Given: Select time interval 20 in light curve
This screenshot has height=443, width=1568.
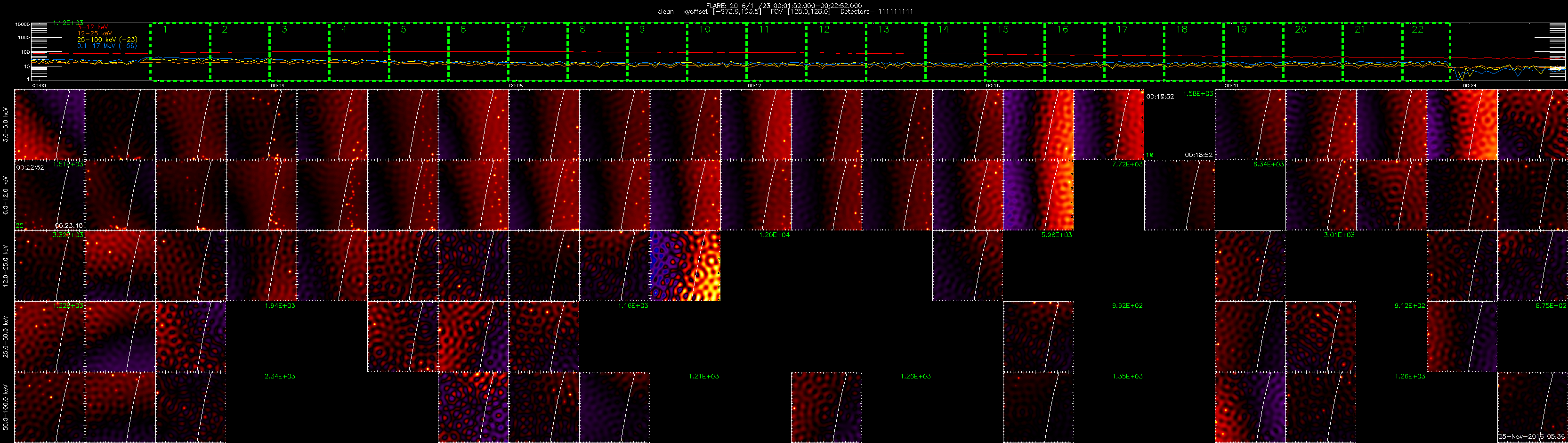Looking at the screenshot, I should tap(1314, 52).
